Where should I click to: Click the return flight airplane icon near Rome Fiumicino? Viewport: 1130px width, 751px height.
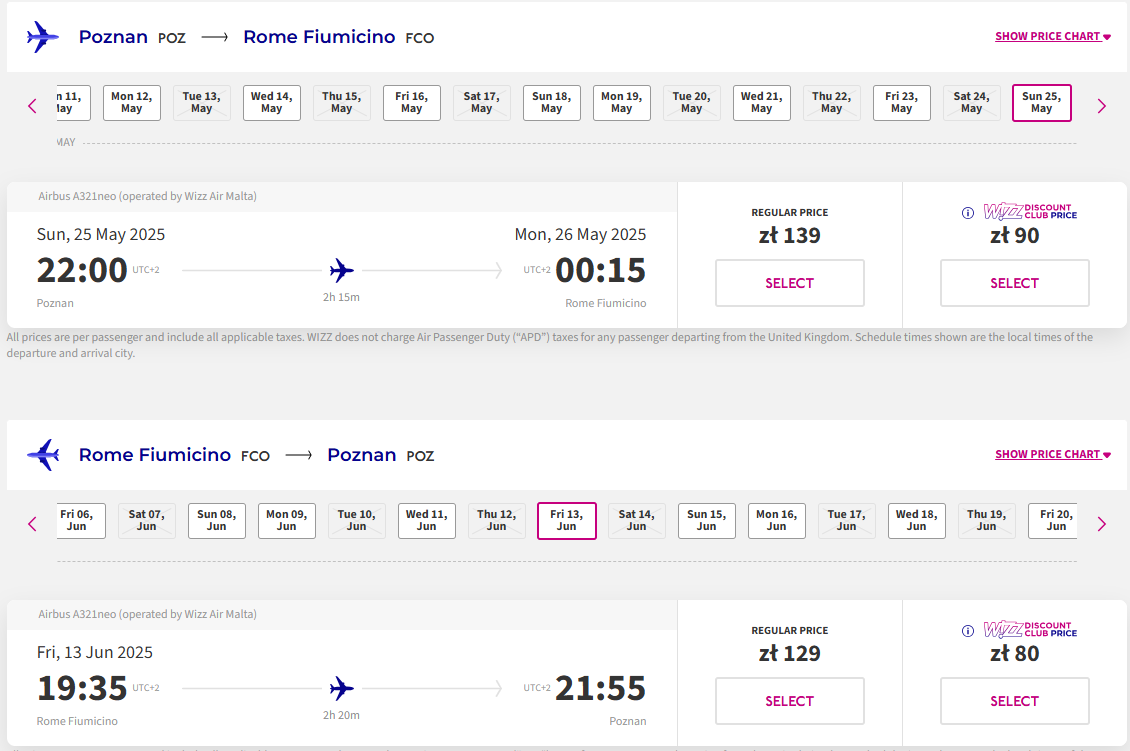click(43, 455)
